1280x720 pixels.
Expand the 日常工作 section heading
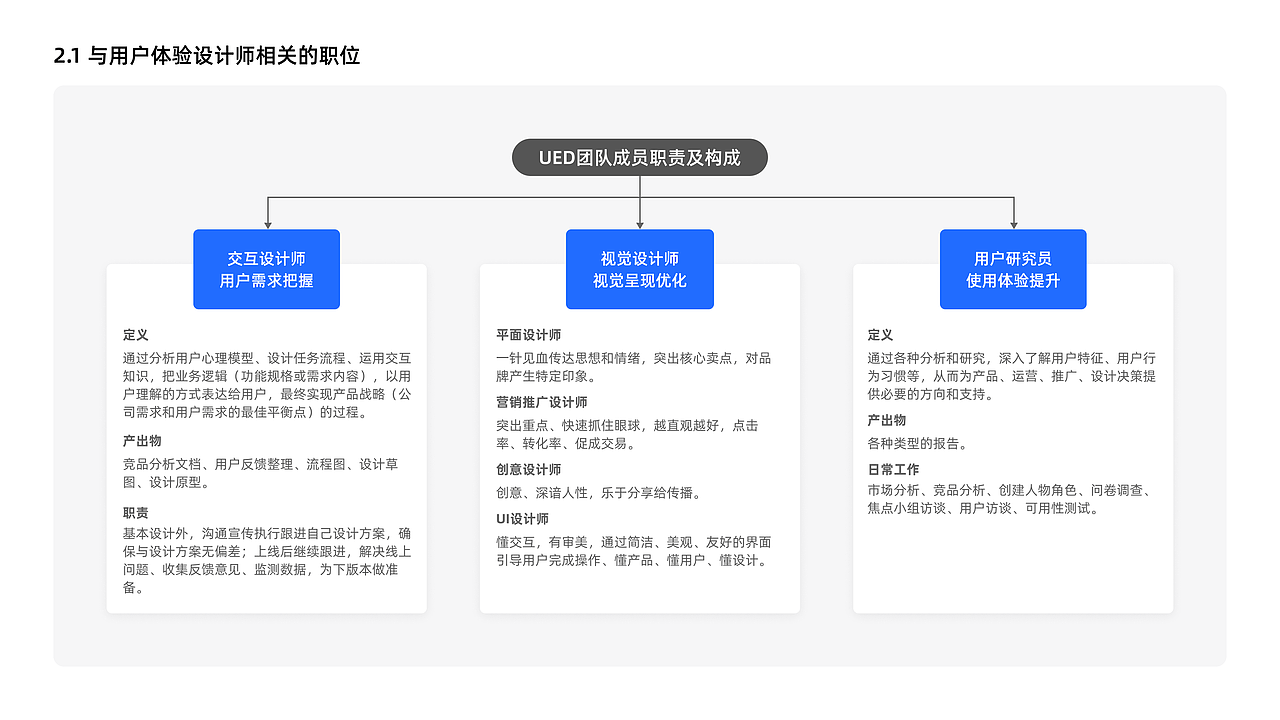(893, 468)
